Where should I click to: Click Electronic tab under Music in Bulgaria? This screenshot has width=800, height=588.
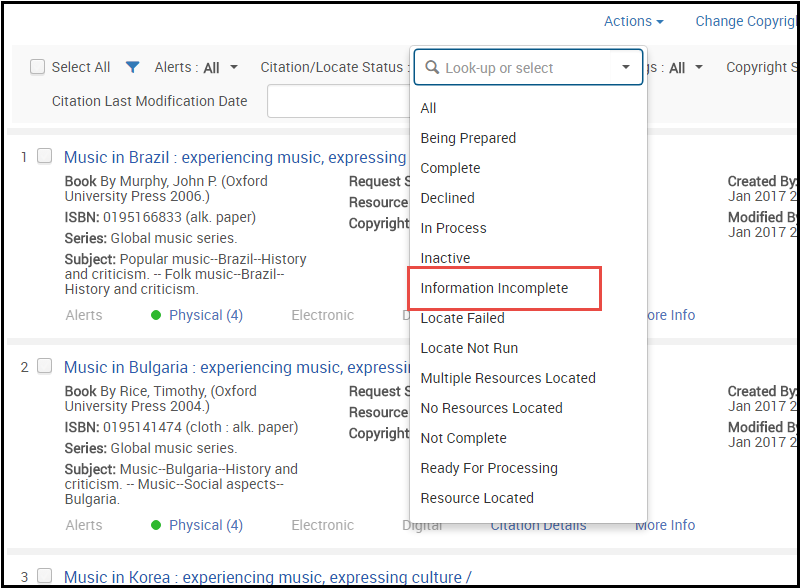[x=322, y=525]
